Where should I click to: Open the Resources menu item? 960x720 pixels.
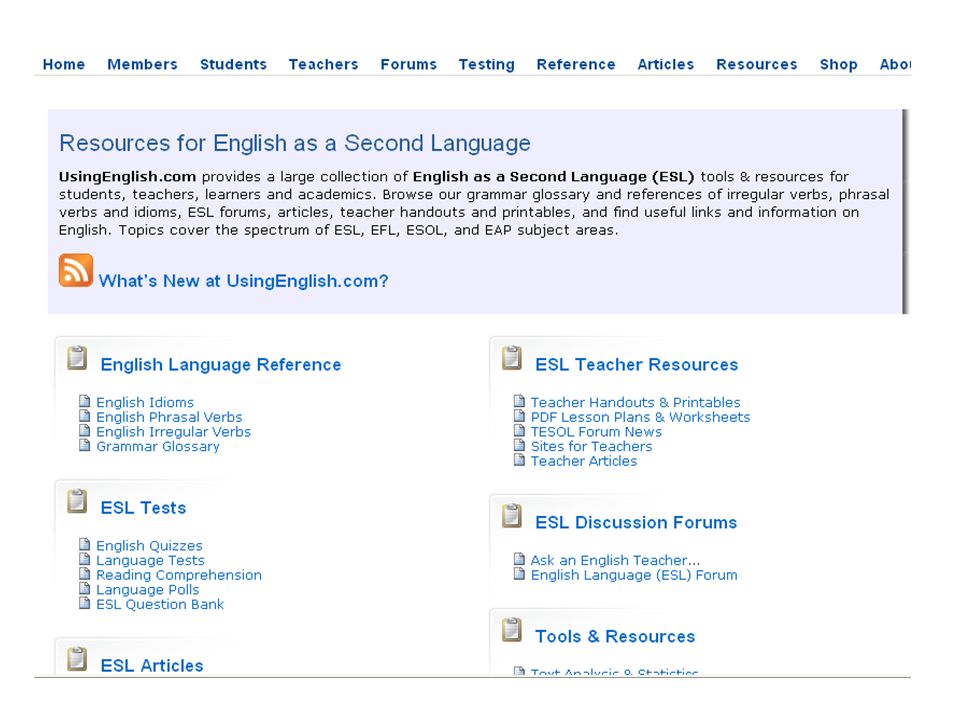point(757,64)
